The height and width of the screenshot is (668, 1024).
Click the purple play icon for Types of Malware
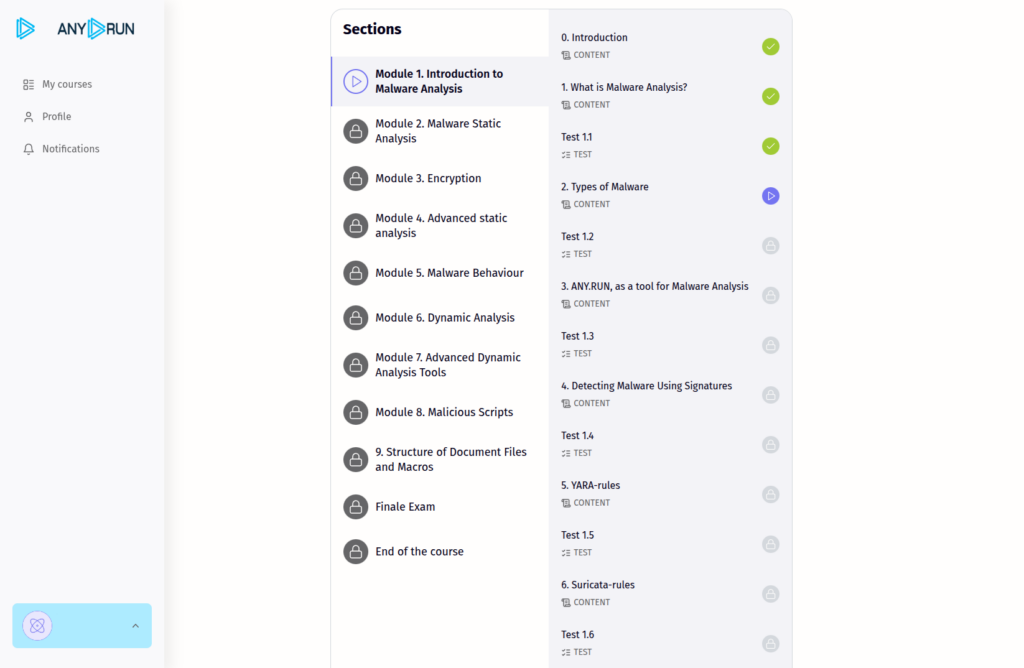coord(771,196)
